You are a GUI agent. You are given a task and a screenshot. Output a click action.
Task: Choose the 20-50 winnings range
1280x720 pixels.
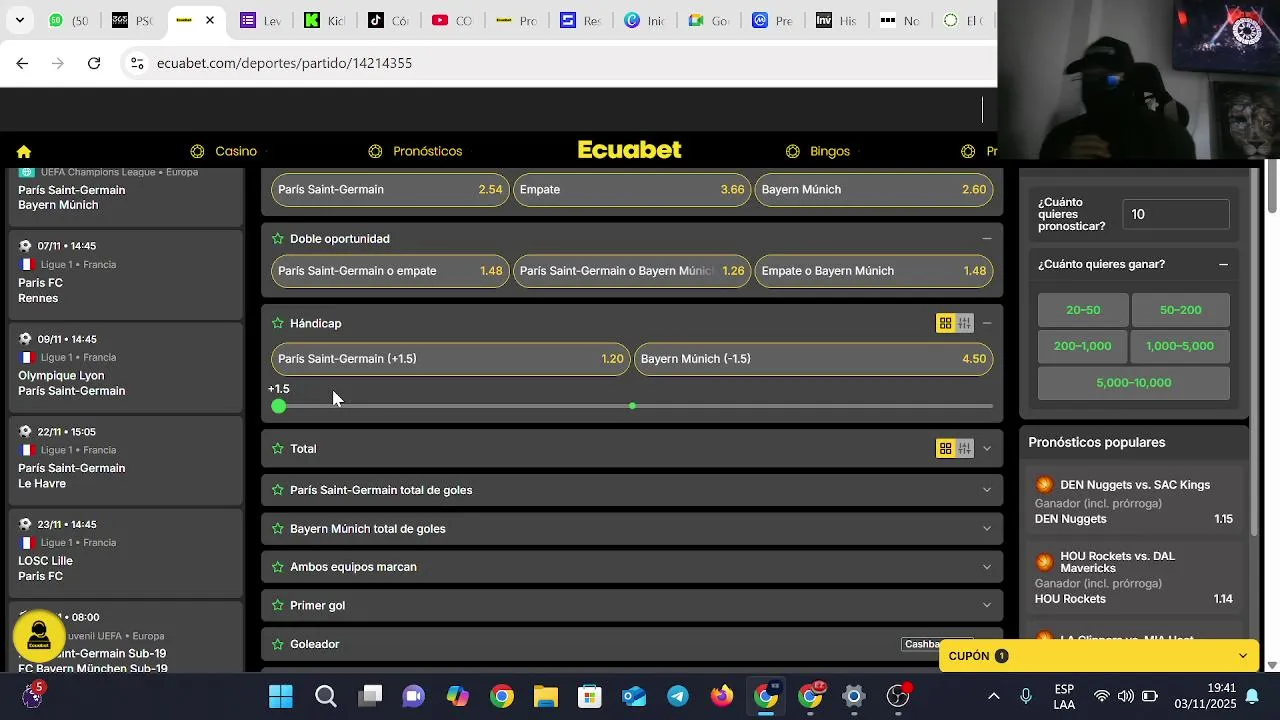[x=1083, y=310]
